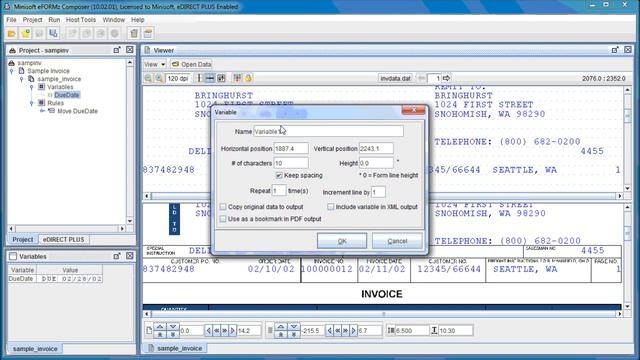Open the Run menu
640x360 pixels.
(54, 20)
